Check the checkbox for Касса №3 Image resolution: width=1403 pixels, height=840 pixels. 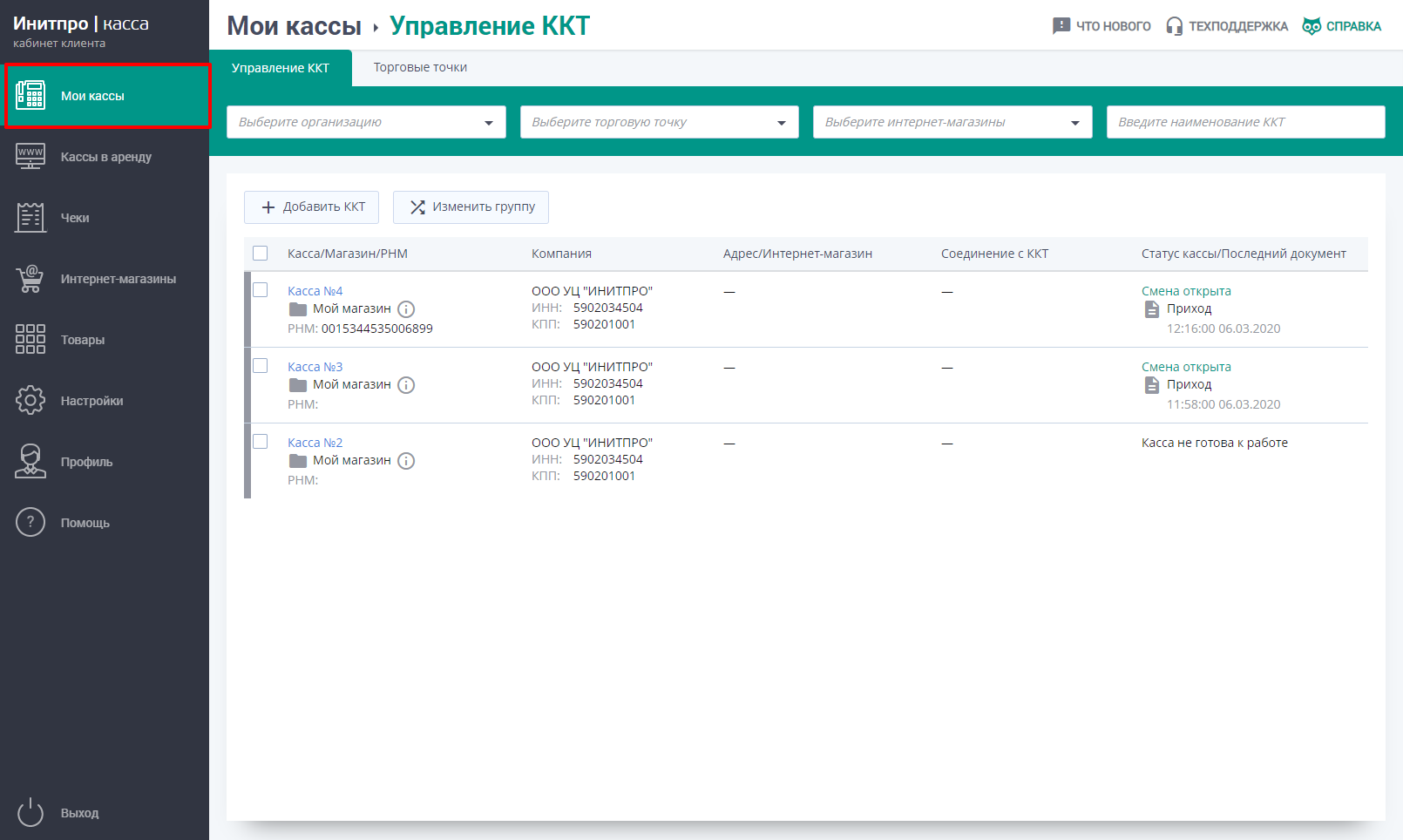click(x=260, y=366)
